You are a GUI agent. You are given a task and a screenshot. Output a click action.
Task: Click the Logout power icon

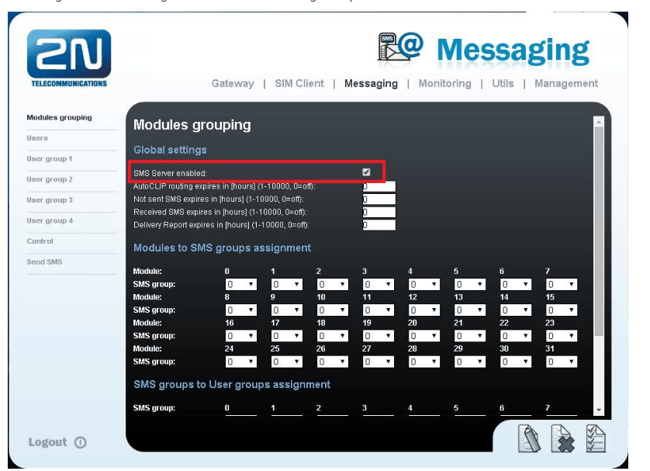tap(80, 442)
